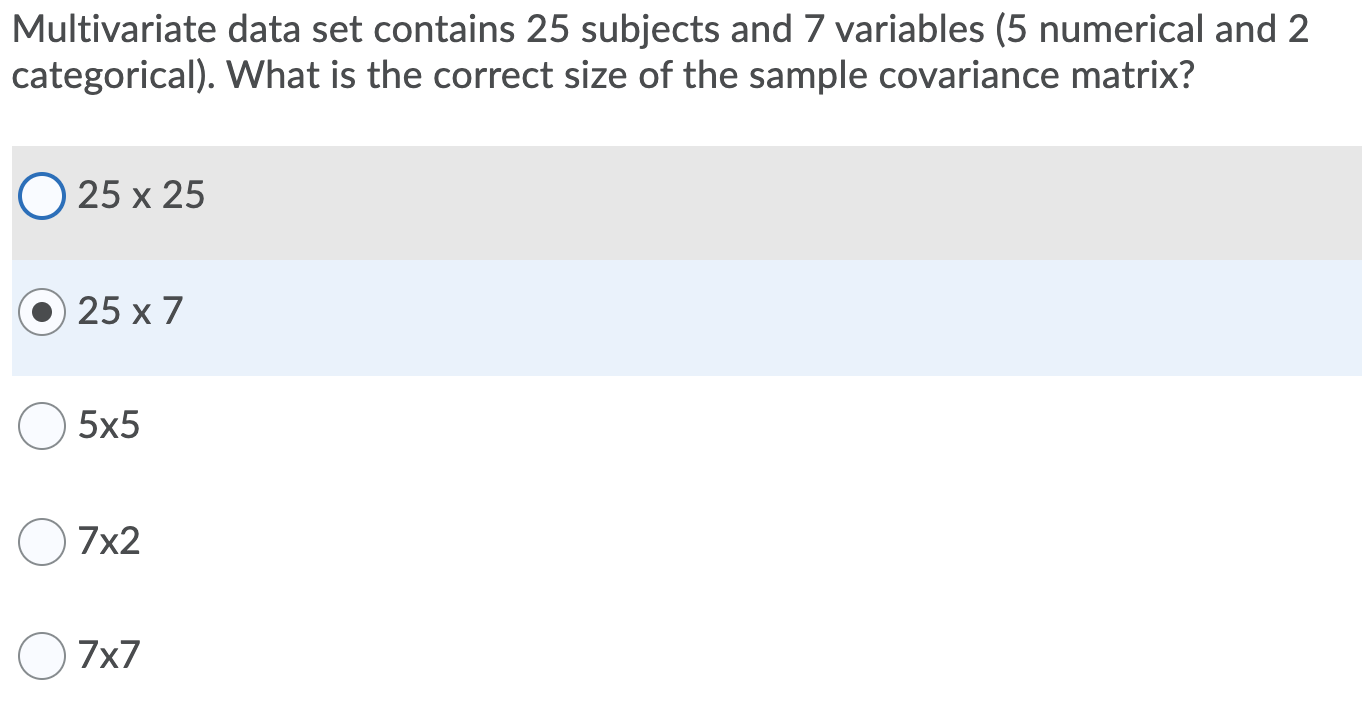Click the 7x2 option label
The width and height of the screenshot is (1362, 726).
pyautogui.click(x=108, y=541)
